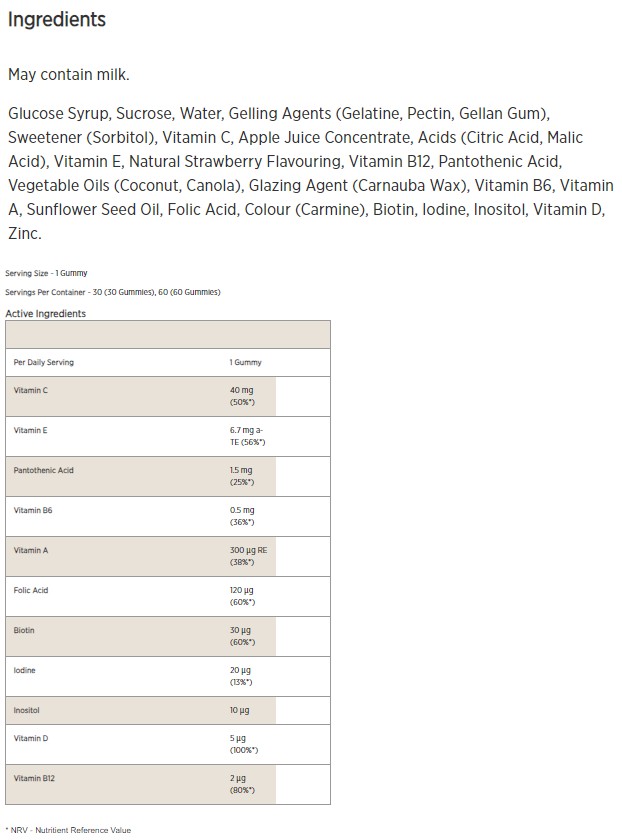The image size is (622, 840).
Task: Click the Vitamin D value "5 µg (100%*)"
Action: [x=243, y=744]
